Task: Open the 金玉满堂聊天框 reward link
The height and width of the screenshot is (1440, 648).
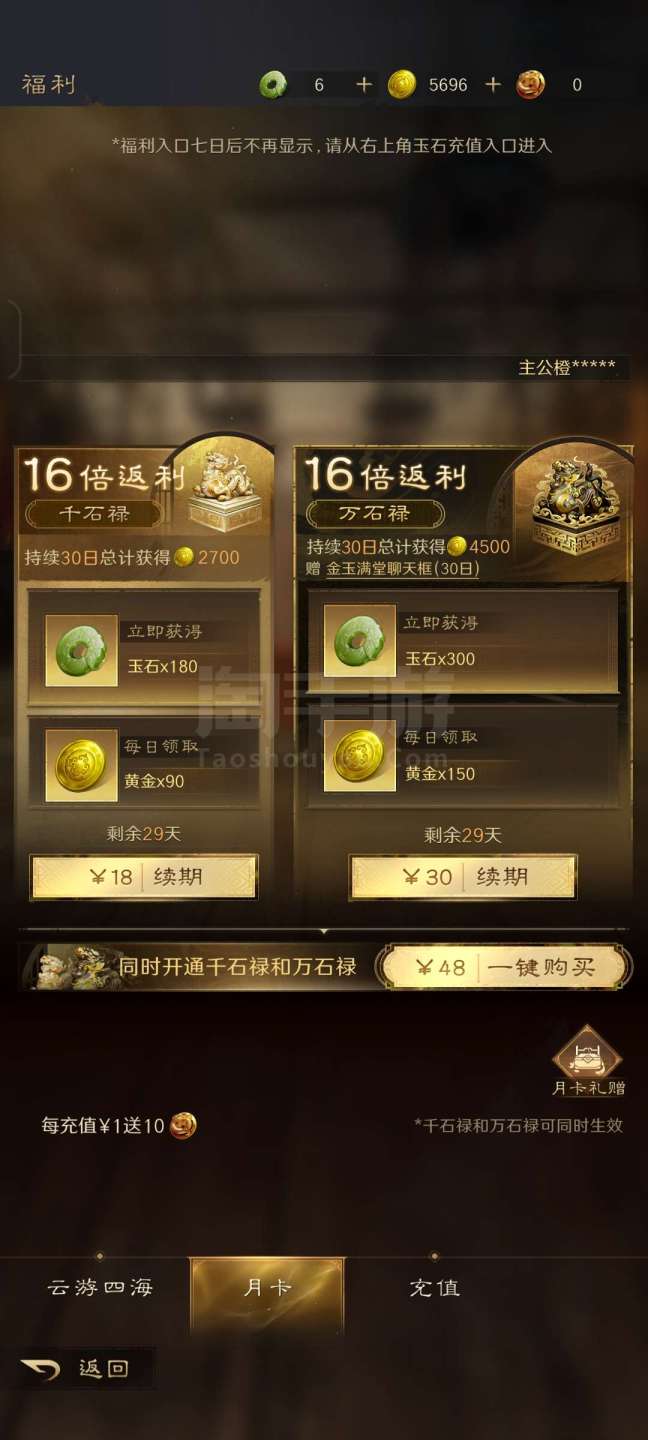Action: pos(402,568)
